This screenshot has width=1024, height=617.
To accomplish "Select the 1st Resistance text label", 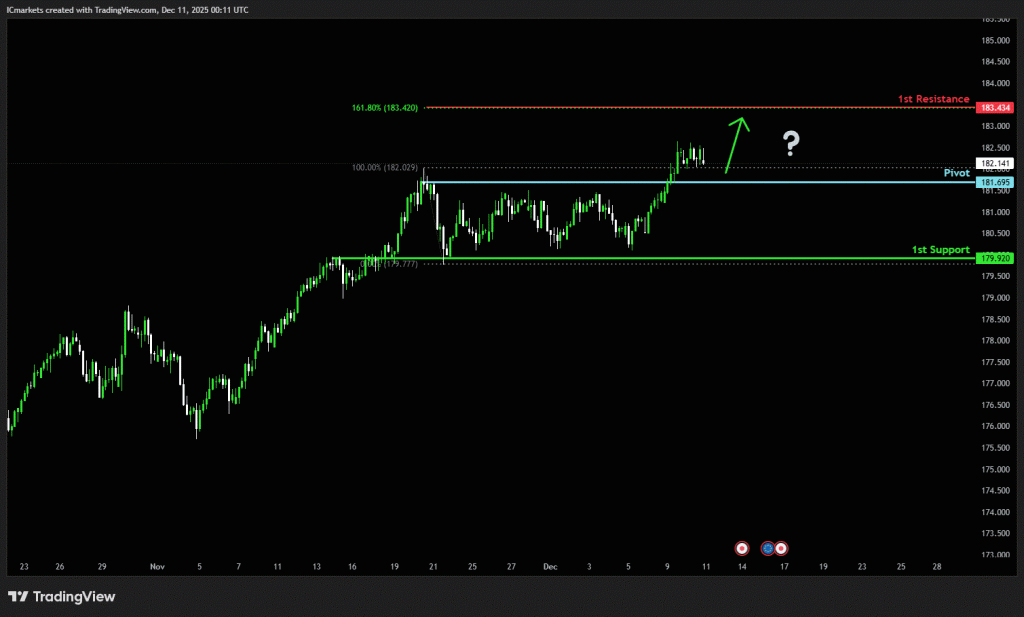I will pos(932,99).
